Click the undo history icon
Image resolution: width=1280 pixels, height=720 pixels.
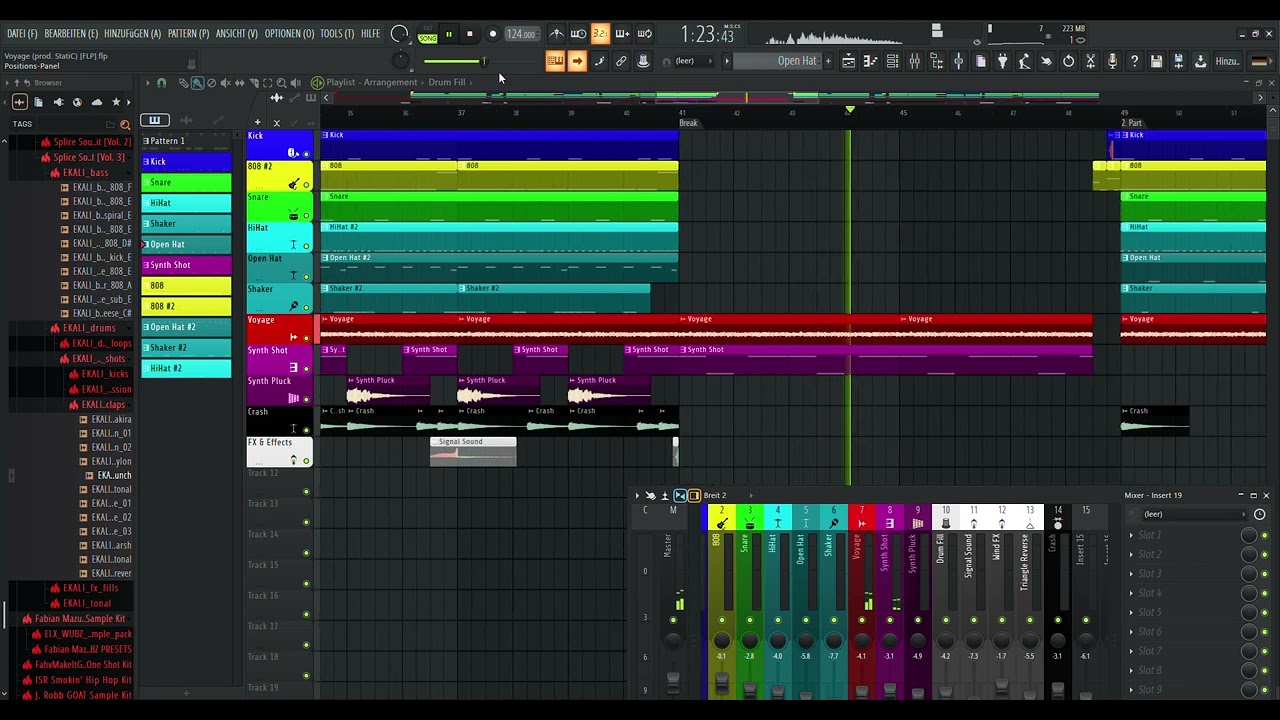[1068, 61]
